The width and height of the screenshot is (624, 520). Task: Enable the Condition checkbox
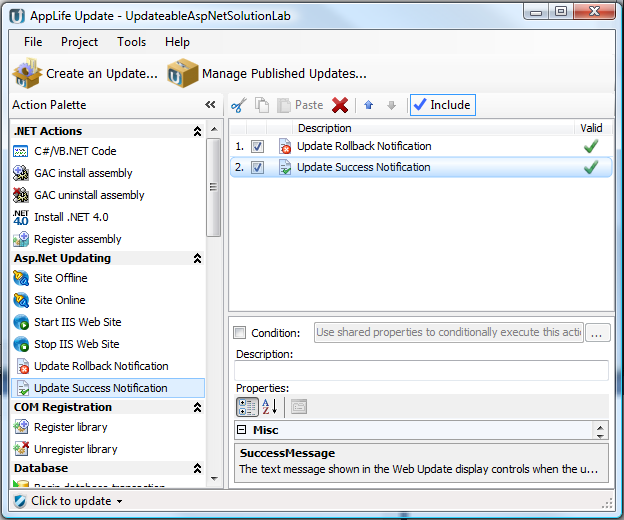pos(240,333)
